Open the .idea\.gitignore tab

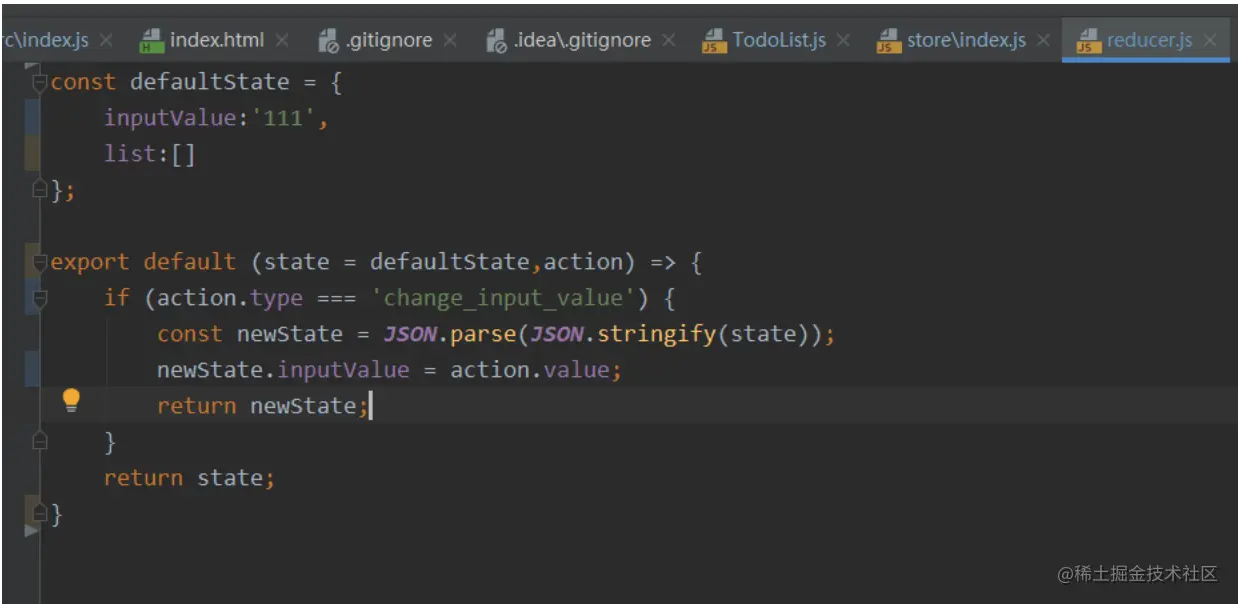(582, 40)
